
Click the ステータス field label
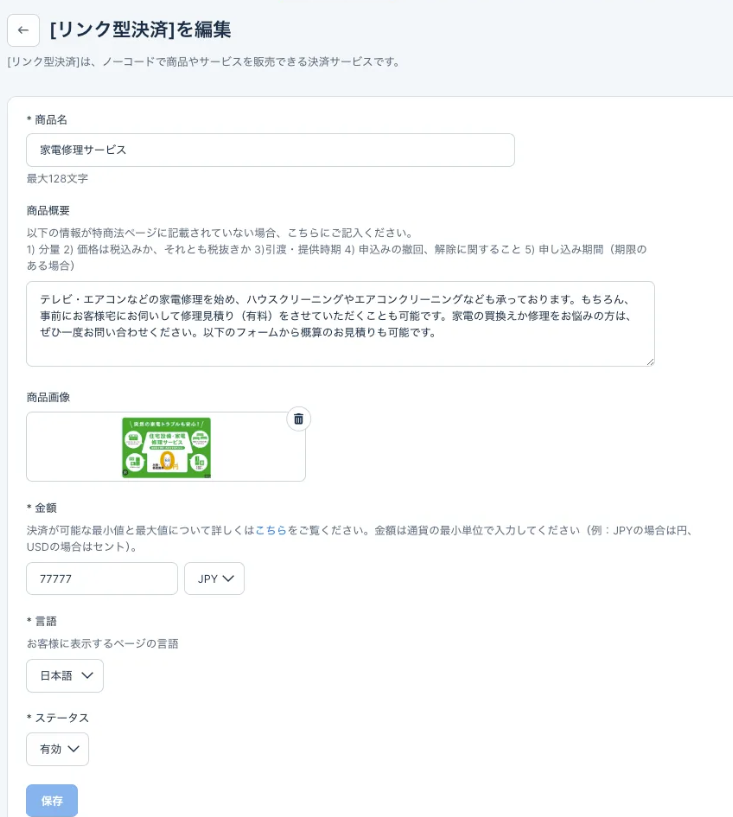[x=61, y=718]
